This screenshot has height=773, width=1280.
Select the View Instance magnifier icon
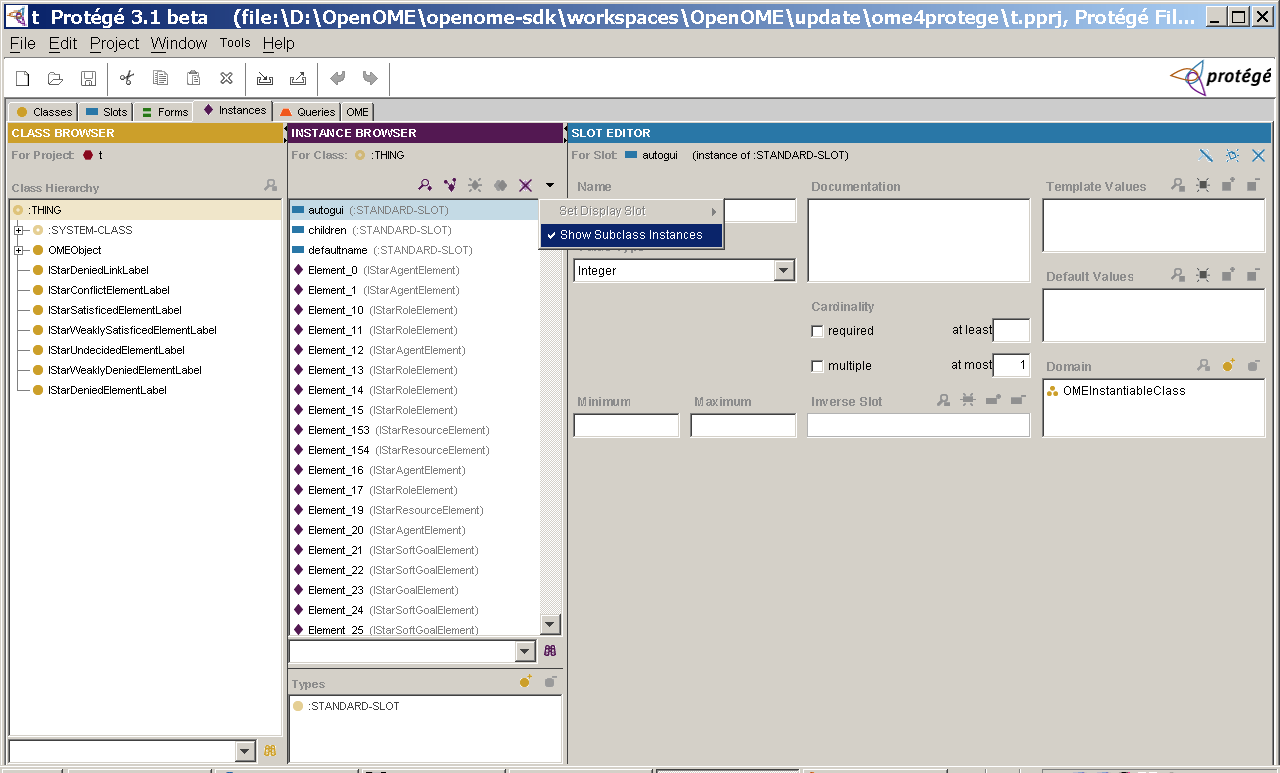tap(424, 185)
